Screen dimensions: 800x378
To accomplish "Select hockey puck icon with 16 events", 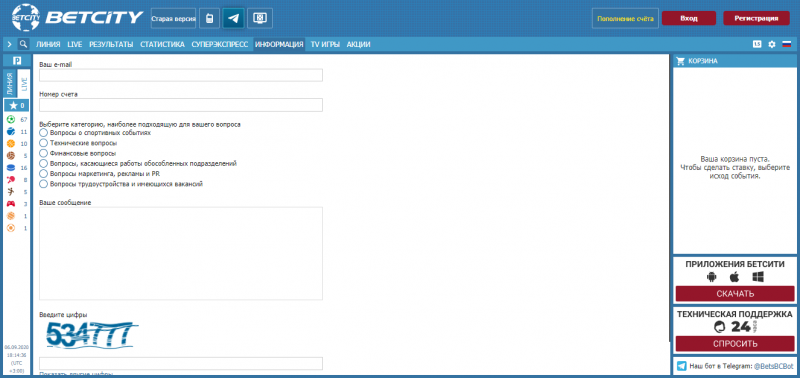I will [x=11, y=168].
